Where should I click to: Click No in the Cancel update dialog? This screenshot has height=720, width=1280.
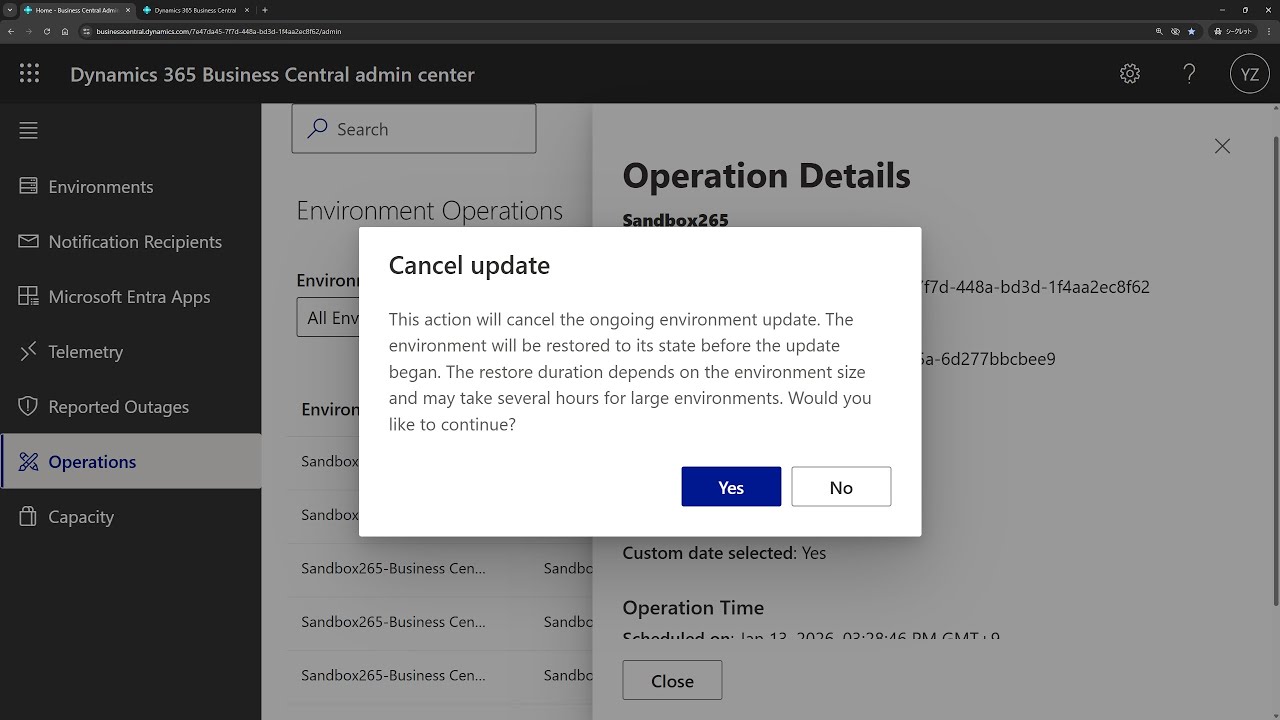point(841,487)
